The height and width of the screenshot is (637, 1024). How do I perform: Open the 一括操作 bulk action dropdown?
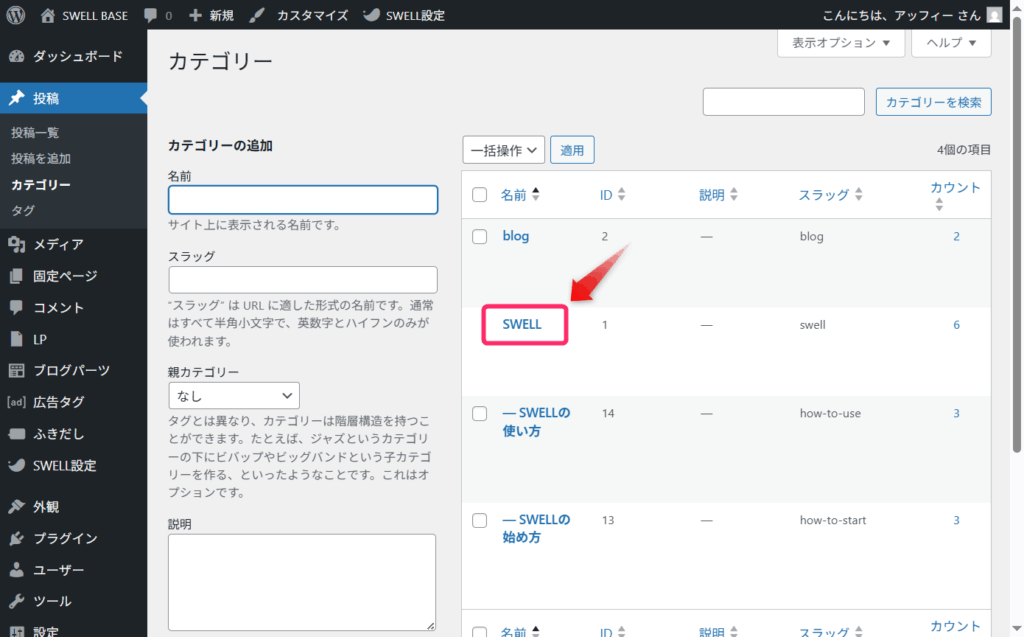[504, 150]
